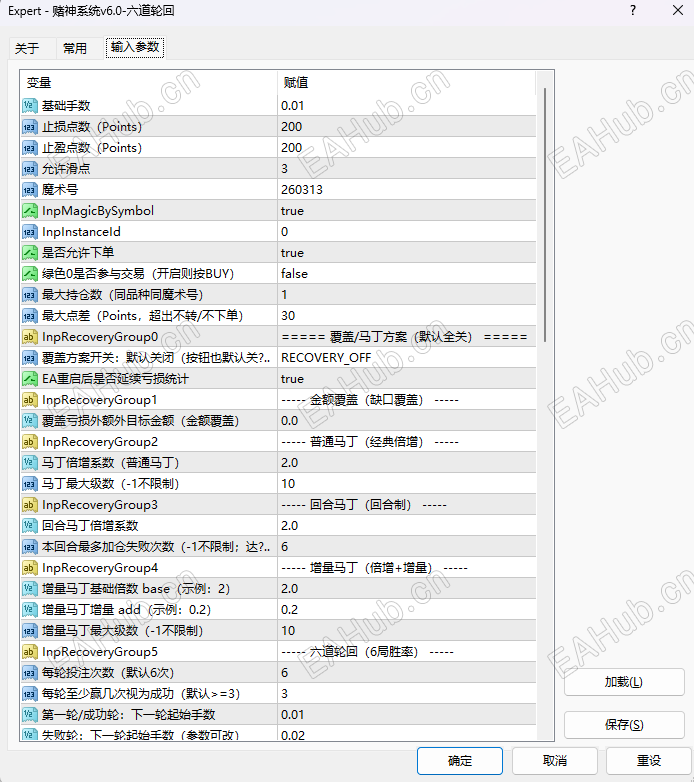The width and height of the screenshot is (694, 782).
Task: Click the integer icon beside 魔术号
Action: tap(29, 190)
